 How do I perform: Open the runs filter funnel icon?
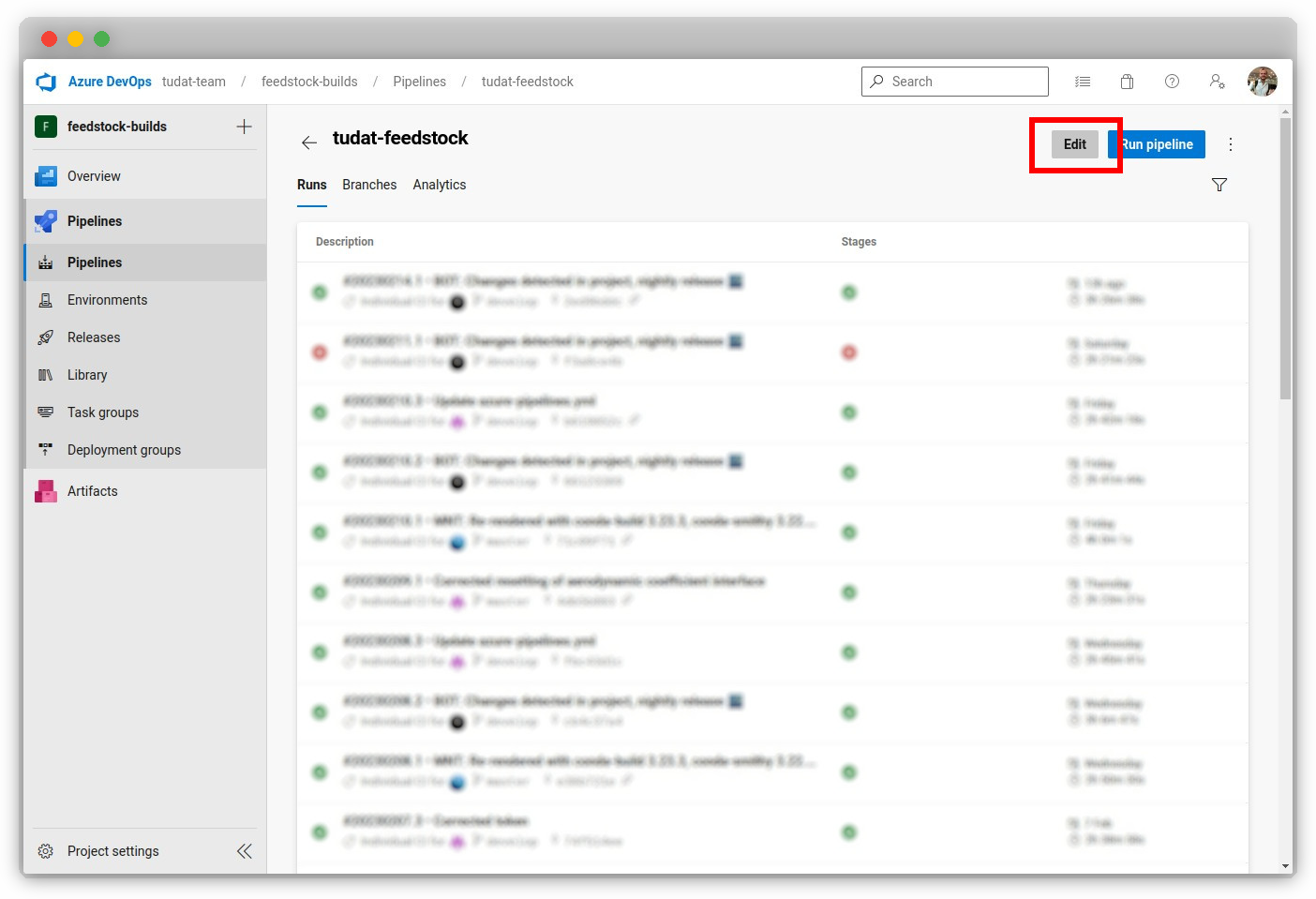[x=1219, y=185]
